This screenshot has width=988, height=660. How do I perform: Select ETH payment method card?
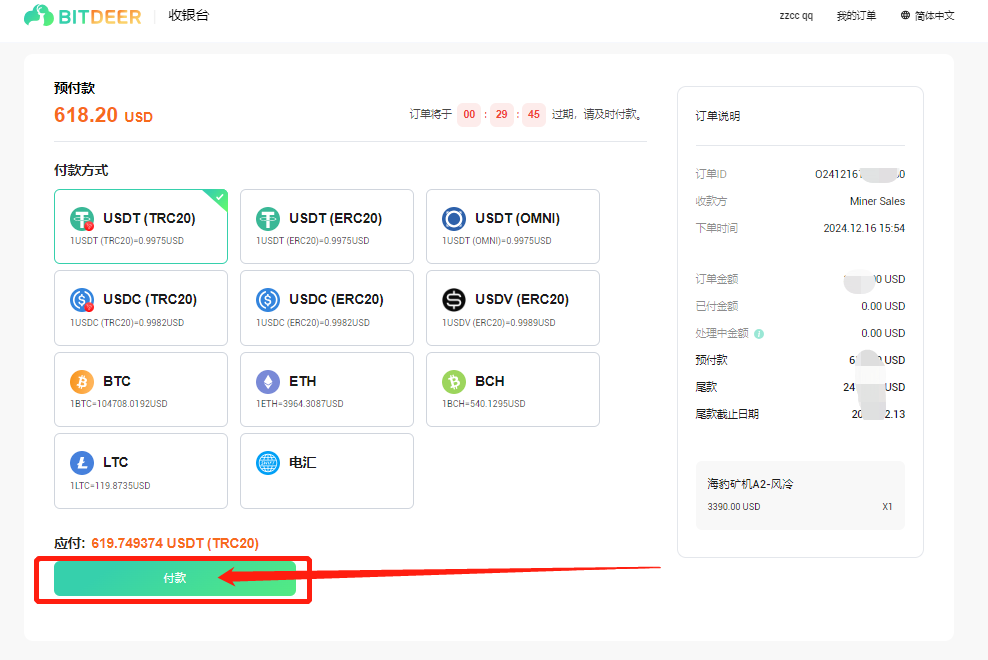point(327,389)
